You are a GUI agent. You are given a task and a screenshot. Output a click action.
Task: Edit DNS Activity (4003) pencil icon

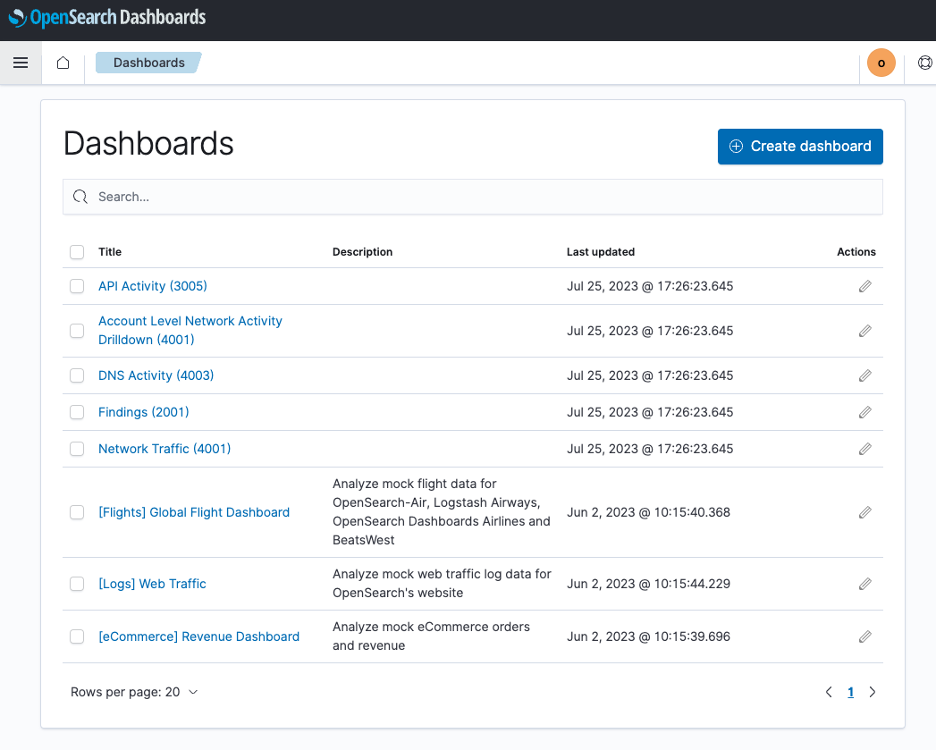pyautogui.click(x=865, y=376)
